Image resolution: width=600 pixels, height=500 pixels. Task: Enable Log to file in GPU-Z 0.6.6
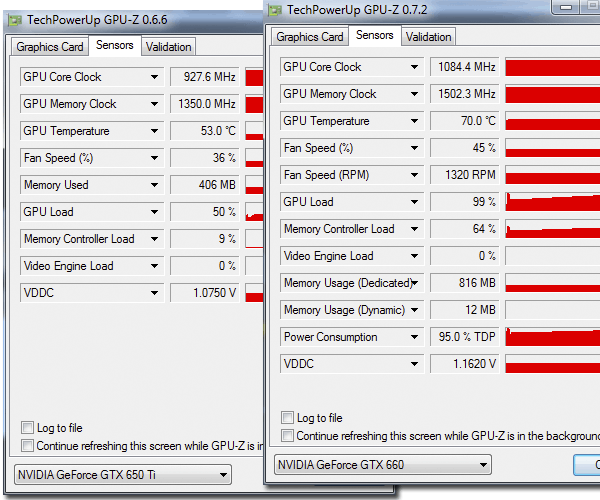[x=28, y=427]
